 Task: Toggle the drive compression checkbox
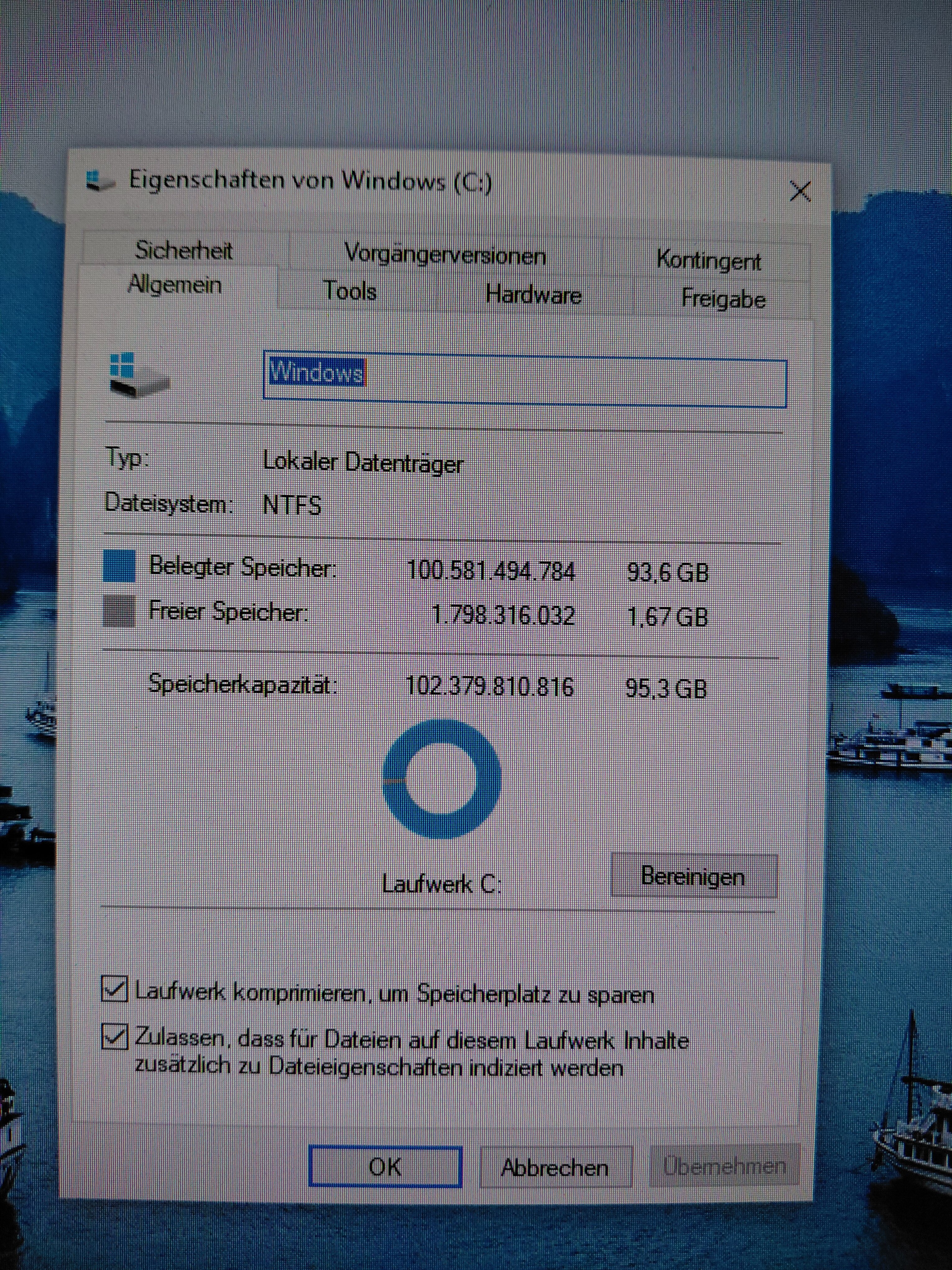[114, 989]
